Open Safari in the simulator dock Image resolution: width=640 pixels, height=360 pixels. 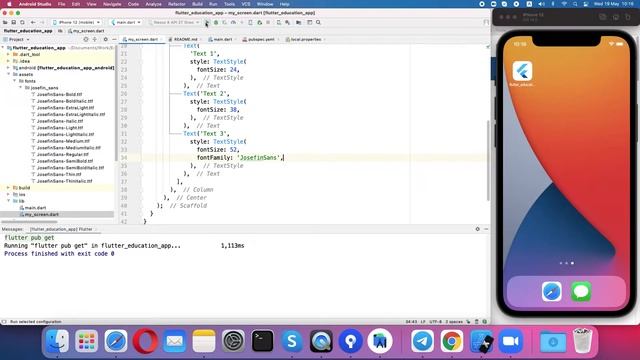tap(551, 291)
